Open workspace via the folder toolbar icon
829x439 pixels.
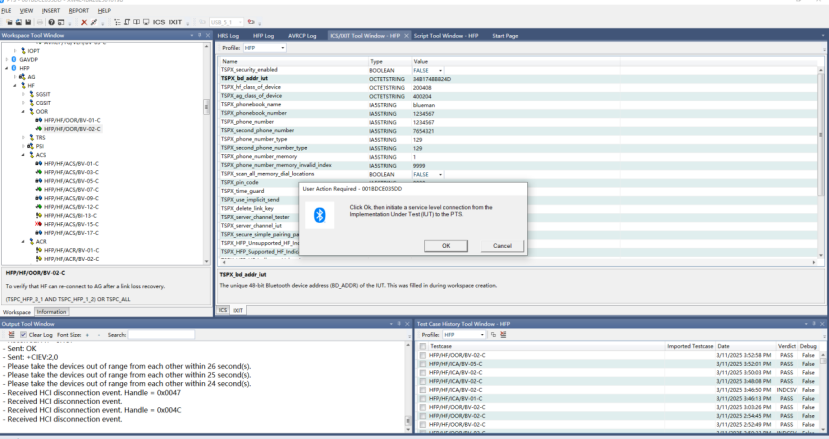[10, 22]
